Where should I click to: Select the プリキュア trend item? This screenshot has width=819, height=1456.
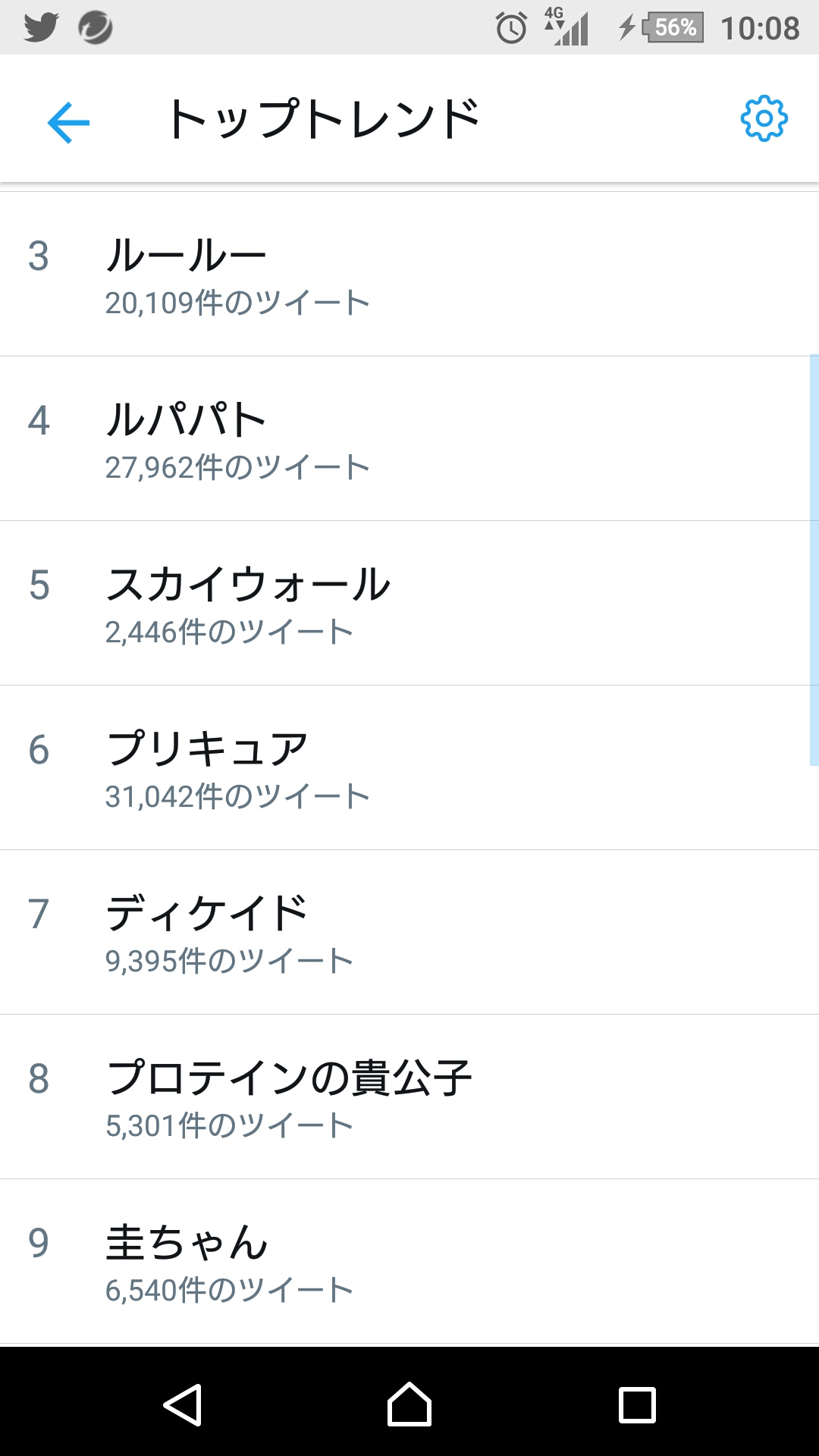[x=409, y=768]
